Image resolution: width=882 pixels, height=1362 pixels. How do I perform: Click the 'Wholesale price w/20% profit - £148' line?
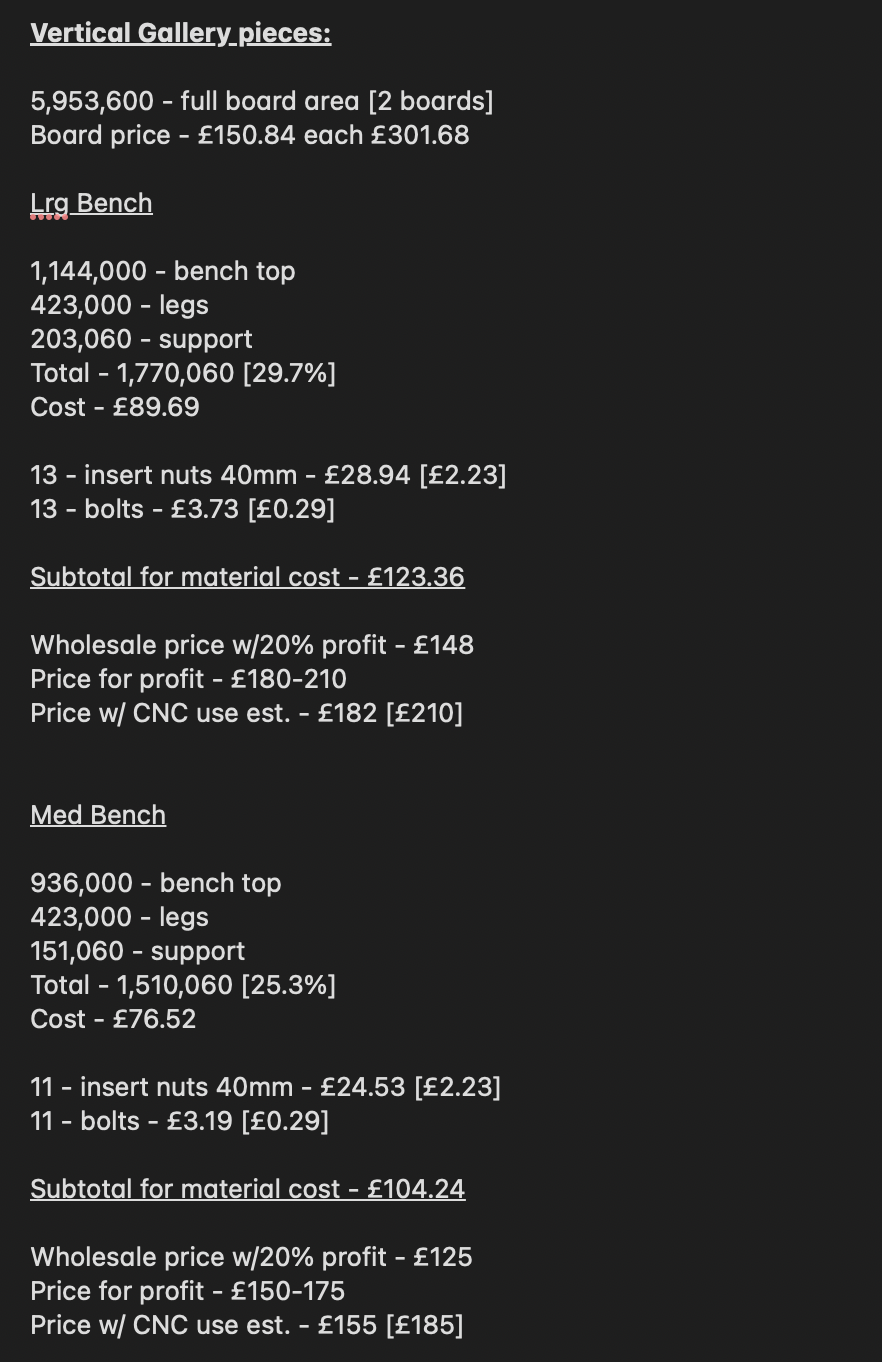[253, 646]
